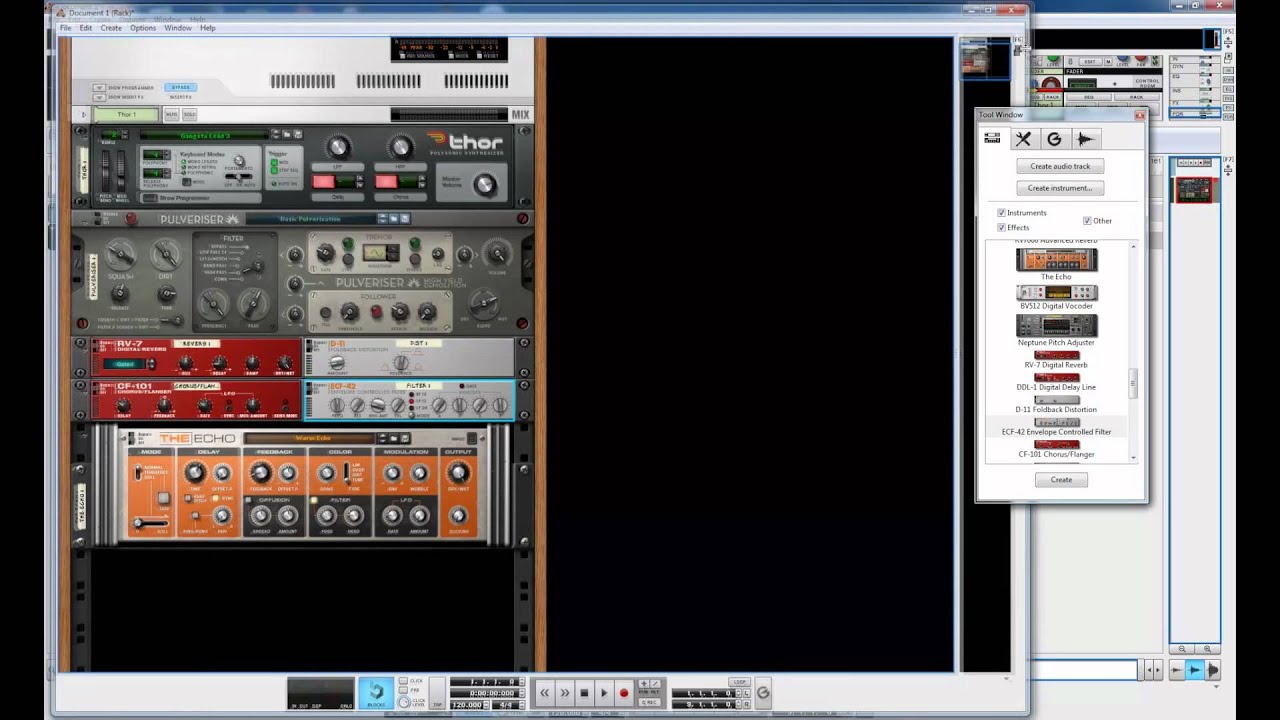The width and height of the screenshot is (1280, 720).
Task: Select the RV-7 Digital Reverb rack device
Action: click(x=195, y=357)
